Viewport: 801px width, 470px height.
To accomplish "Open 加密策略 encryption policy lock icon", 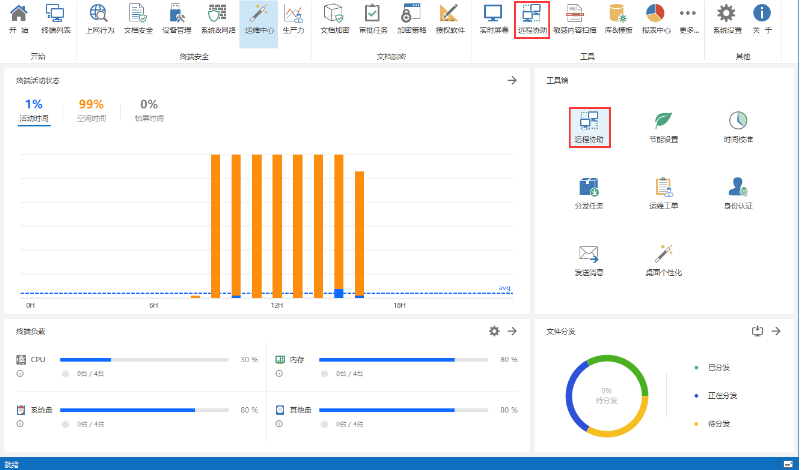I will click(x=412, y=19).
